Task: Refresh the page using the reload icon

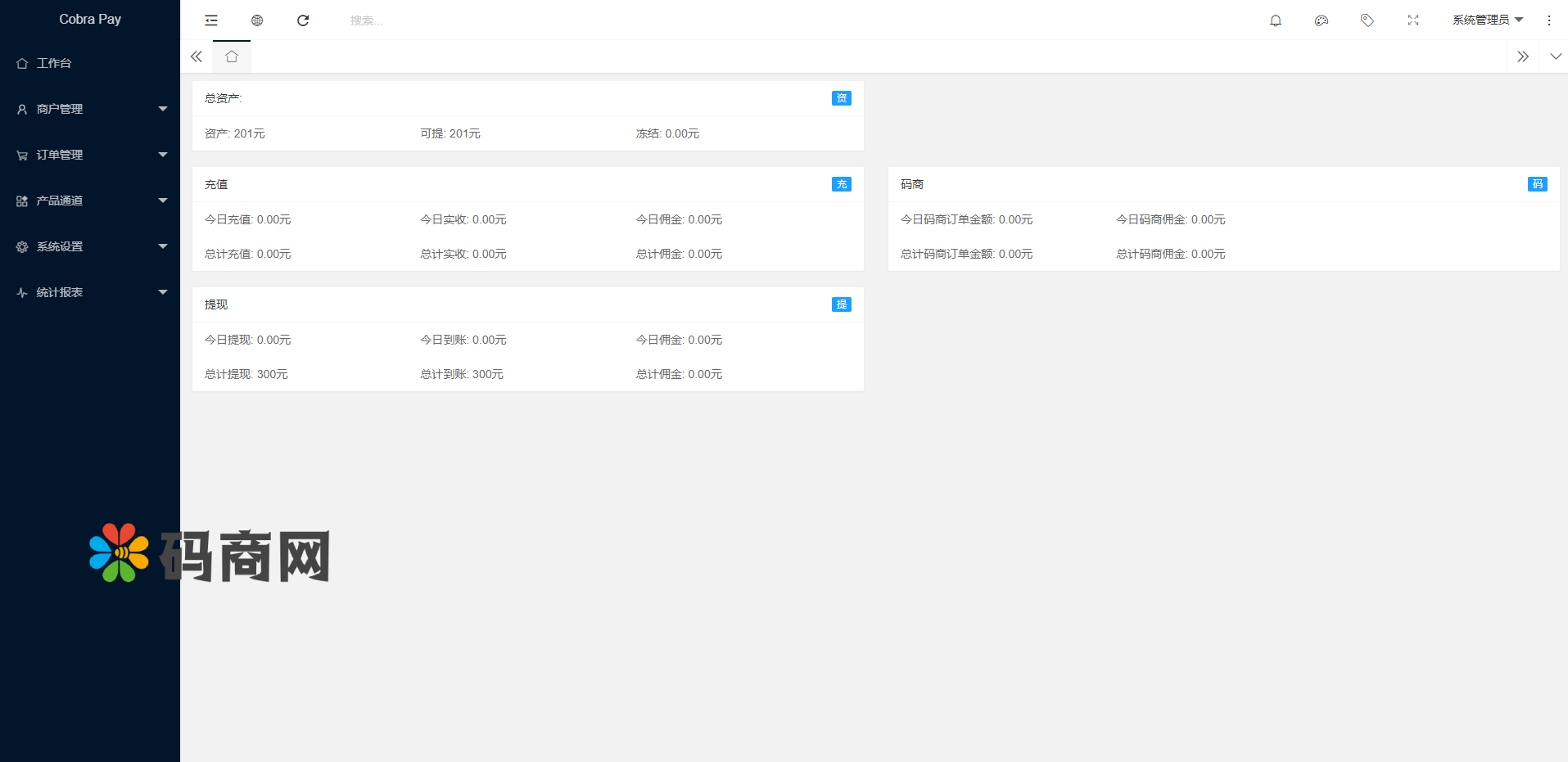Action: 303,20
